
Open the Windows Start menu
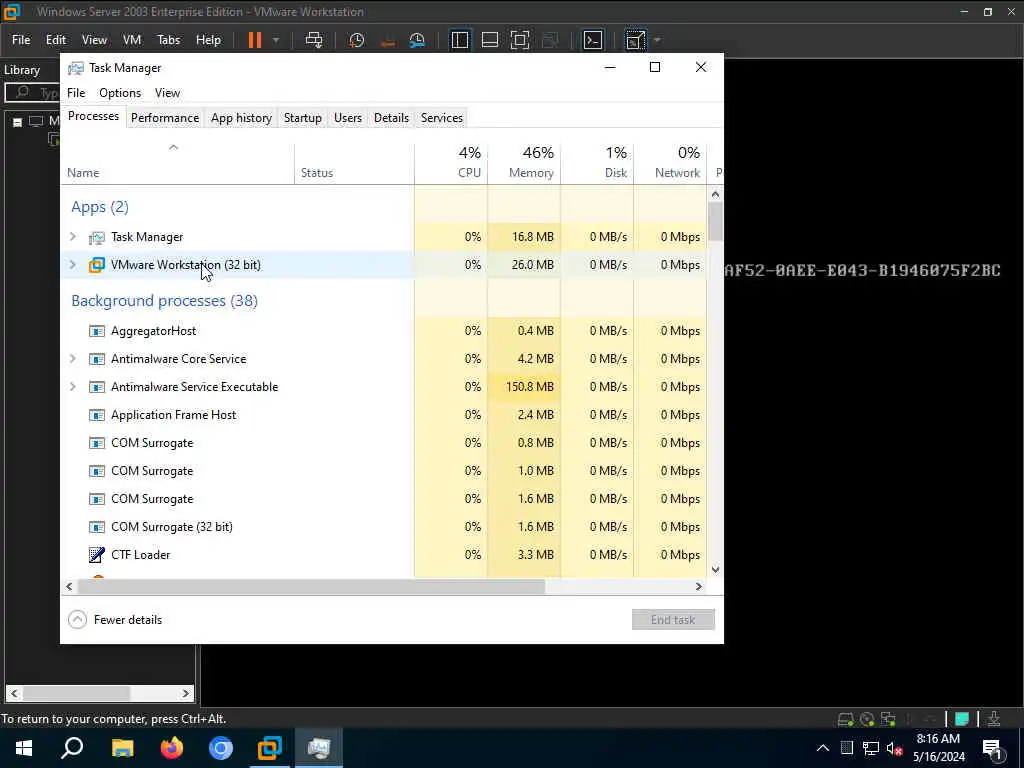point(24,748)
